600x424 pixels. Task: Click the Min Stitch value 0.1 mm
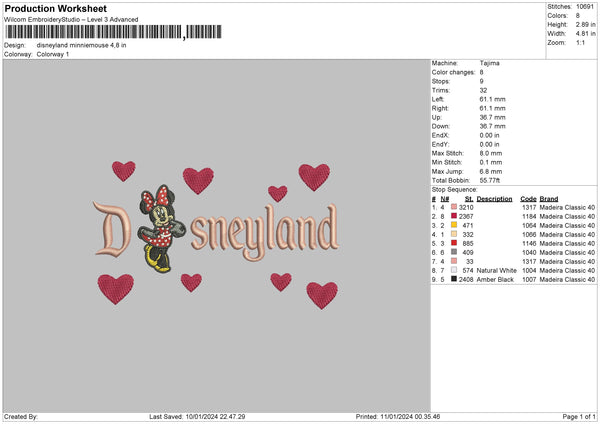491,162
